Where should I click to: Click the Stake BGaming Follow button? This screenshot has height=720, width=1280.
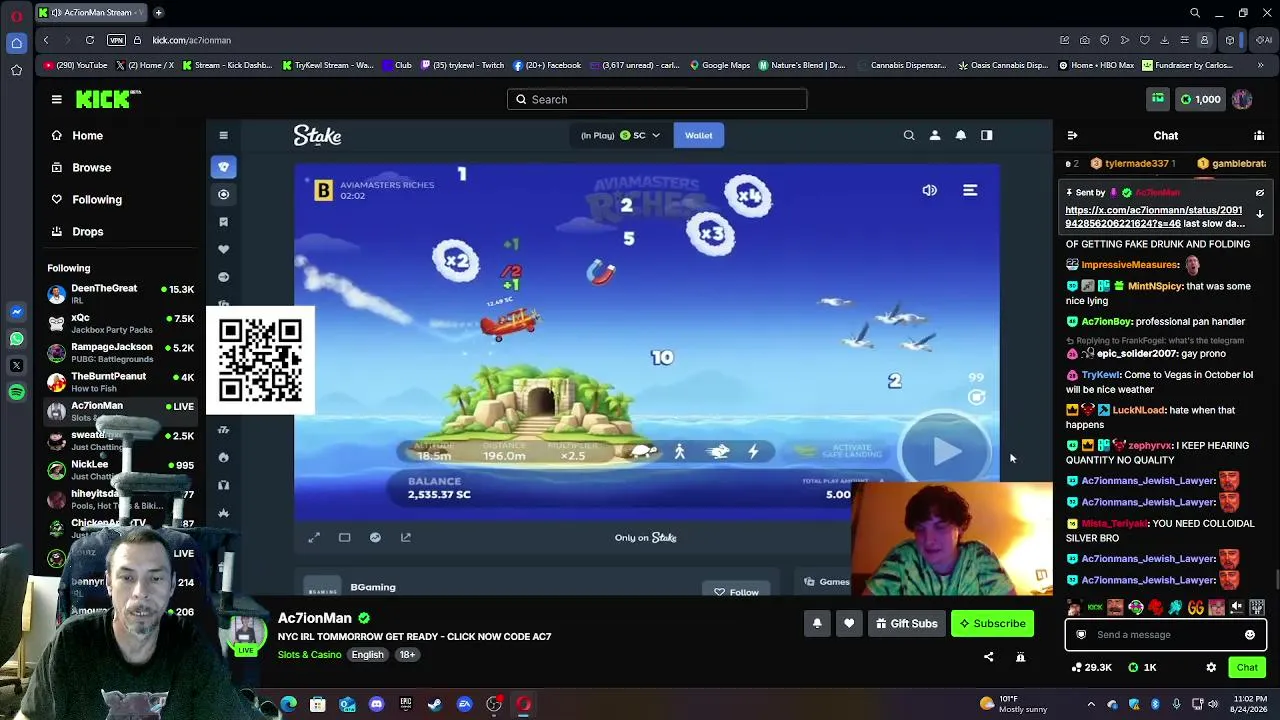[x=737, y=592]
